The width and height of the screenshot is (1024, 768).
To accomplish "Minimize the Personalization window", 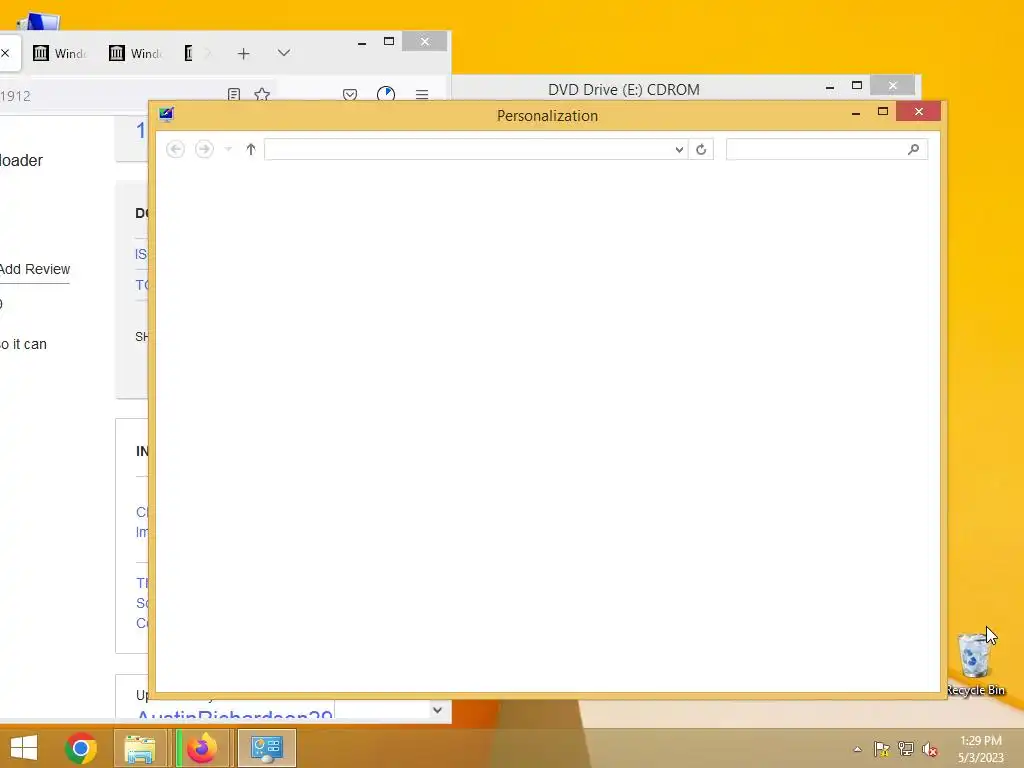I will (x=856, y=113).
